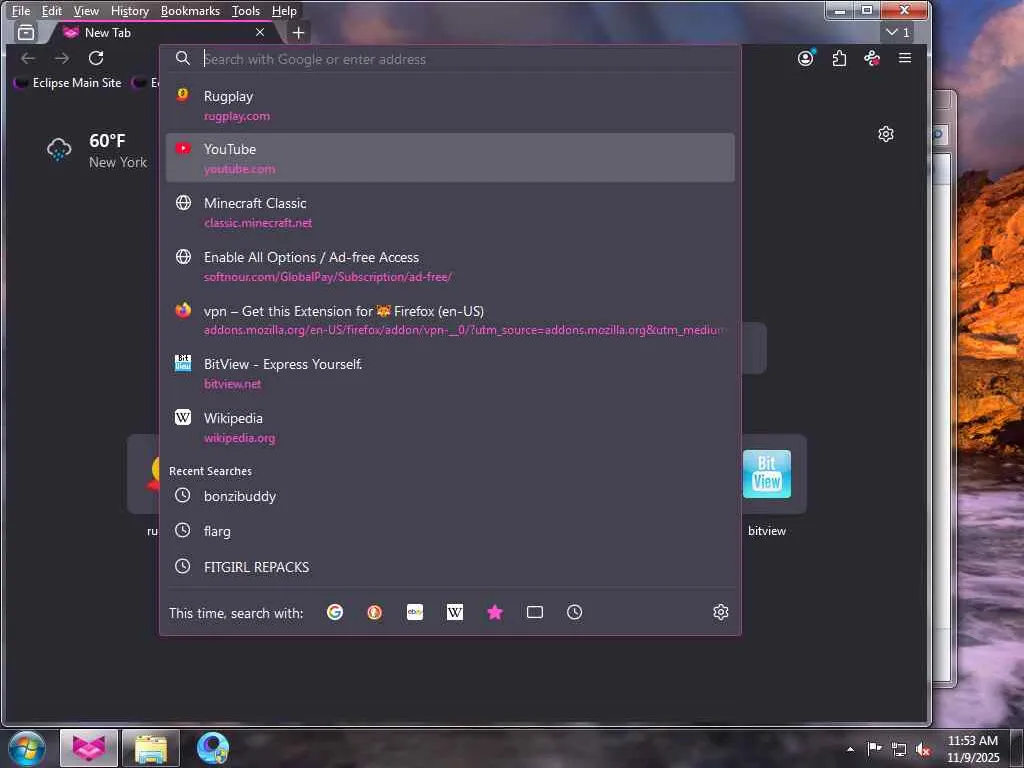Close the New Tab tab

coord(260,32)
